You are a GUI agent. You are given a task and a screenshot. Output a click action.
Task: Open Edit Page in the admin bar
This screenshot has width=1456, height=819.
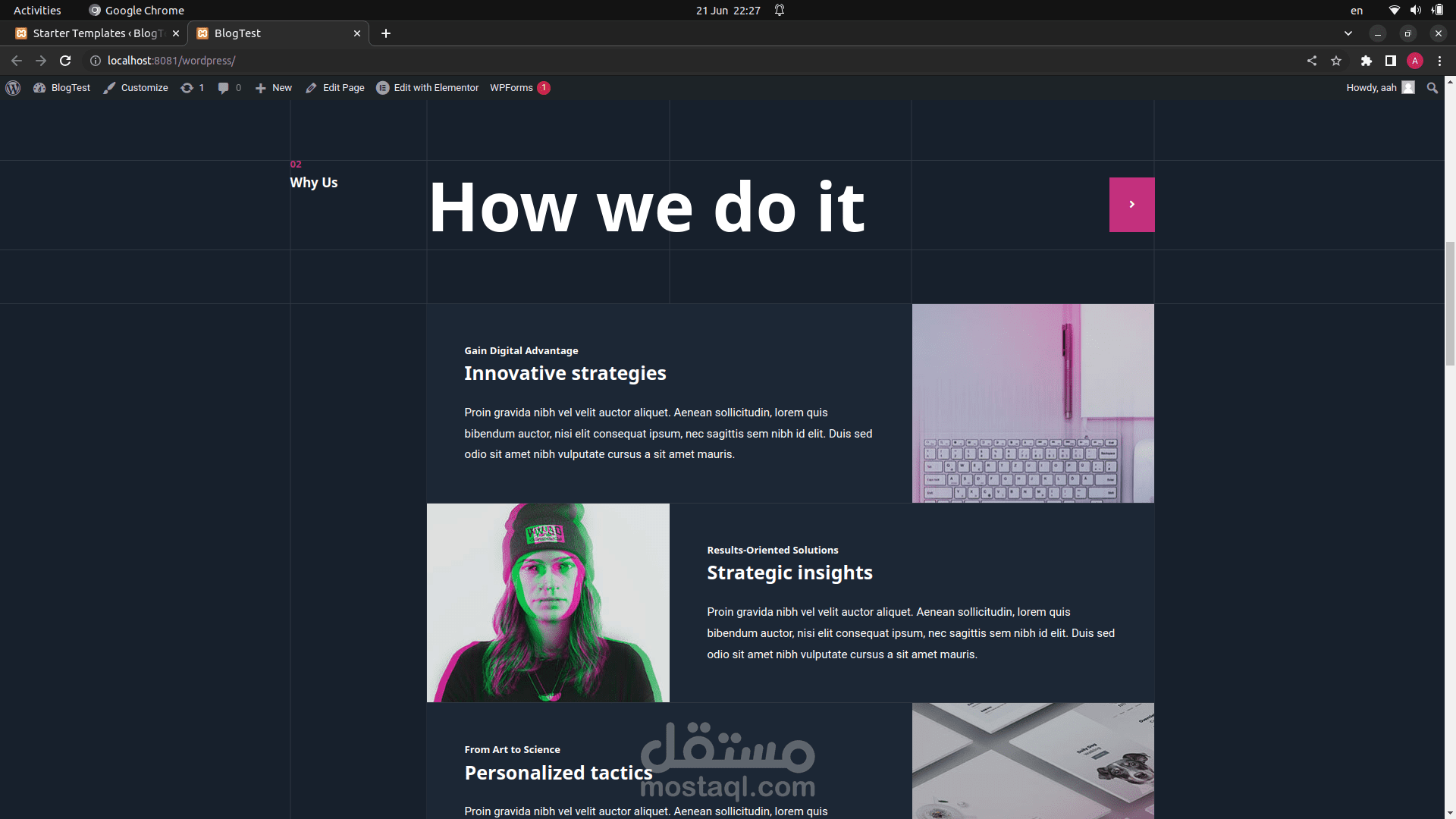[334, 87]
